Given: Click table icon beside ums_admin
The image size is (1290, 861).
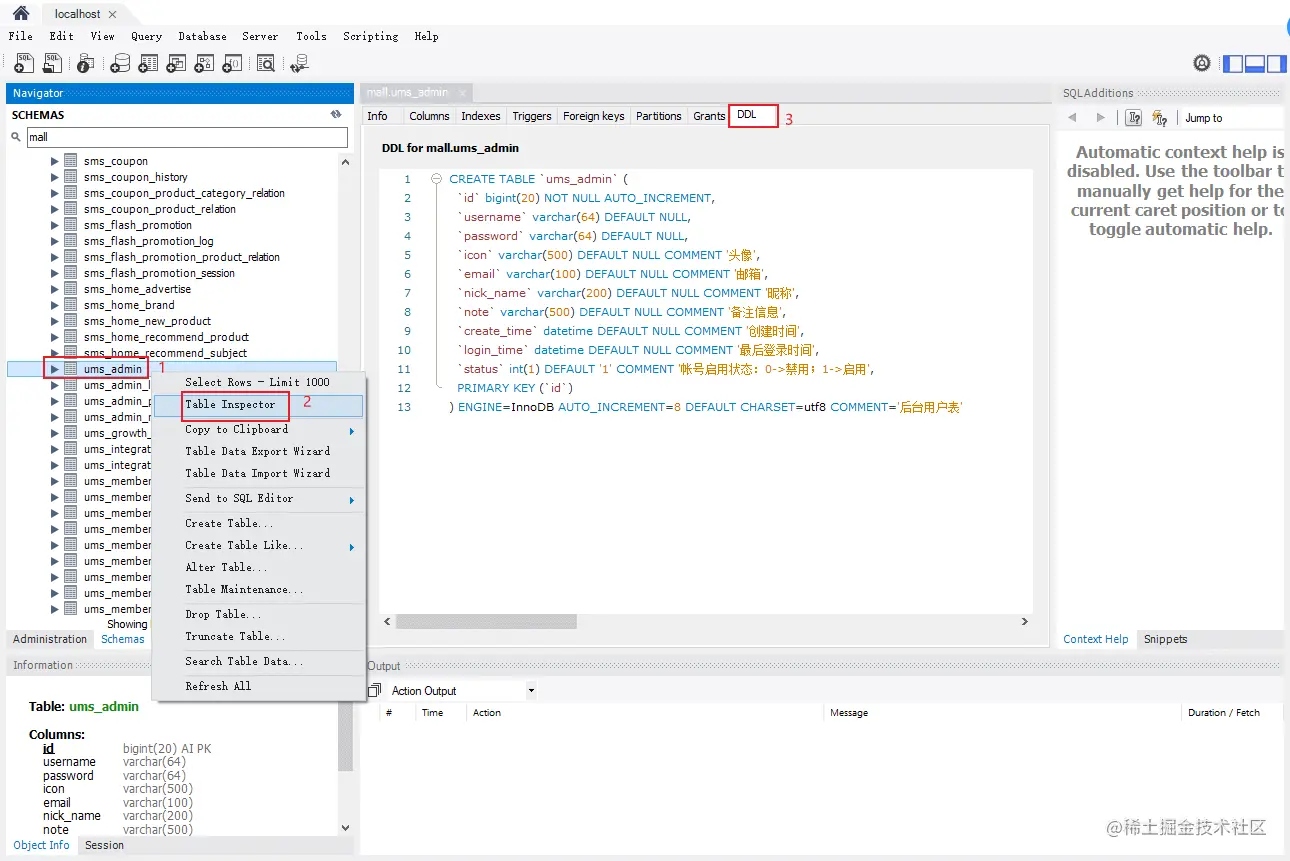Looking at the screenshot, I should tap(70, 369).
